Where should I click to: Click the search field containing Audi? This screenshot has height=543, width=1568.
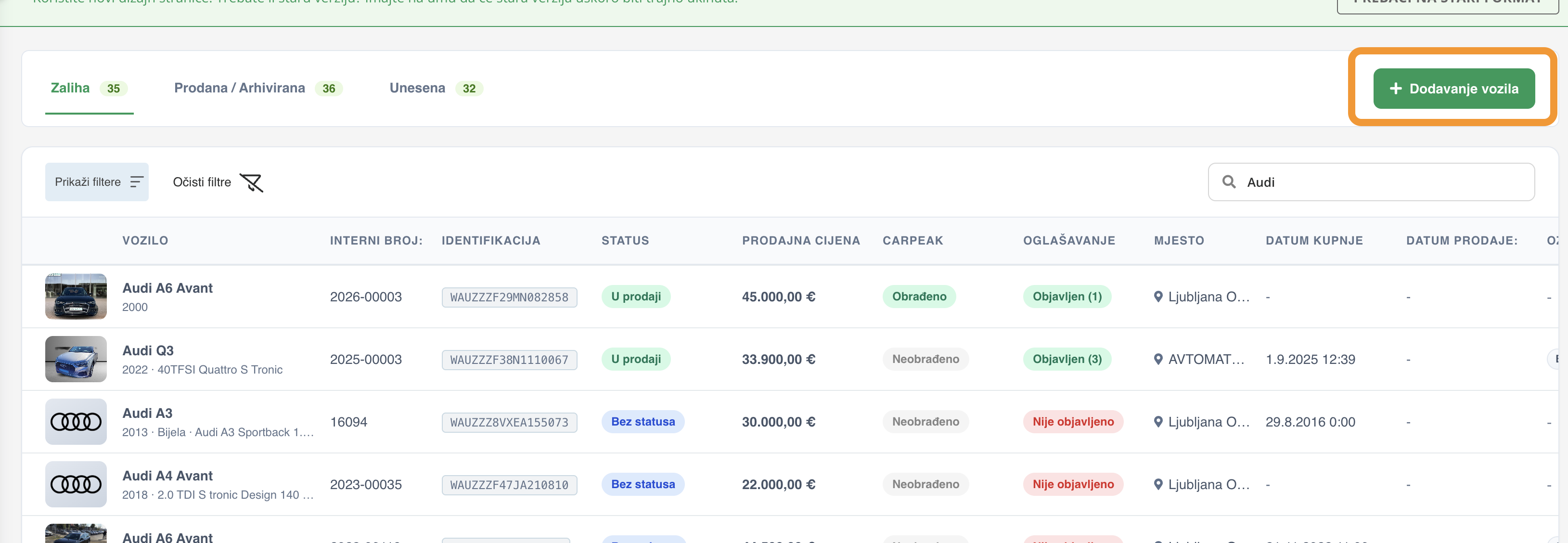1371,182
